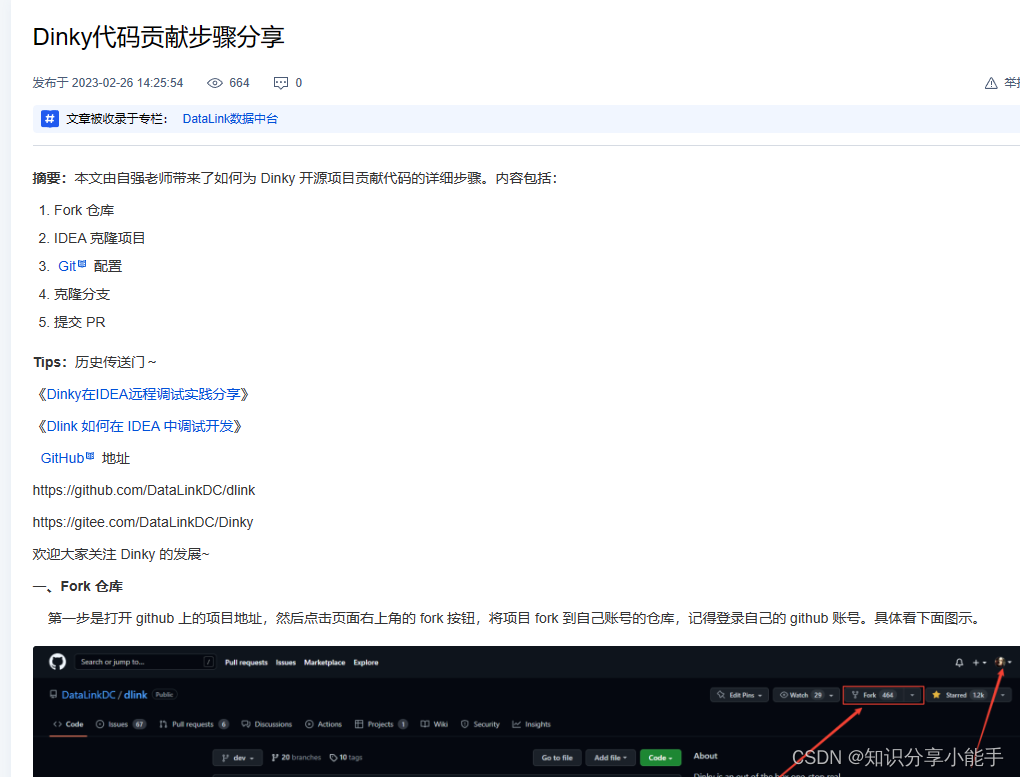The width and height of the screenshot is (1020, 777).
Task: Click the text 欢迎大家关注 Dinky 的发展~
Action: 121,554
